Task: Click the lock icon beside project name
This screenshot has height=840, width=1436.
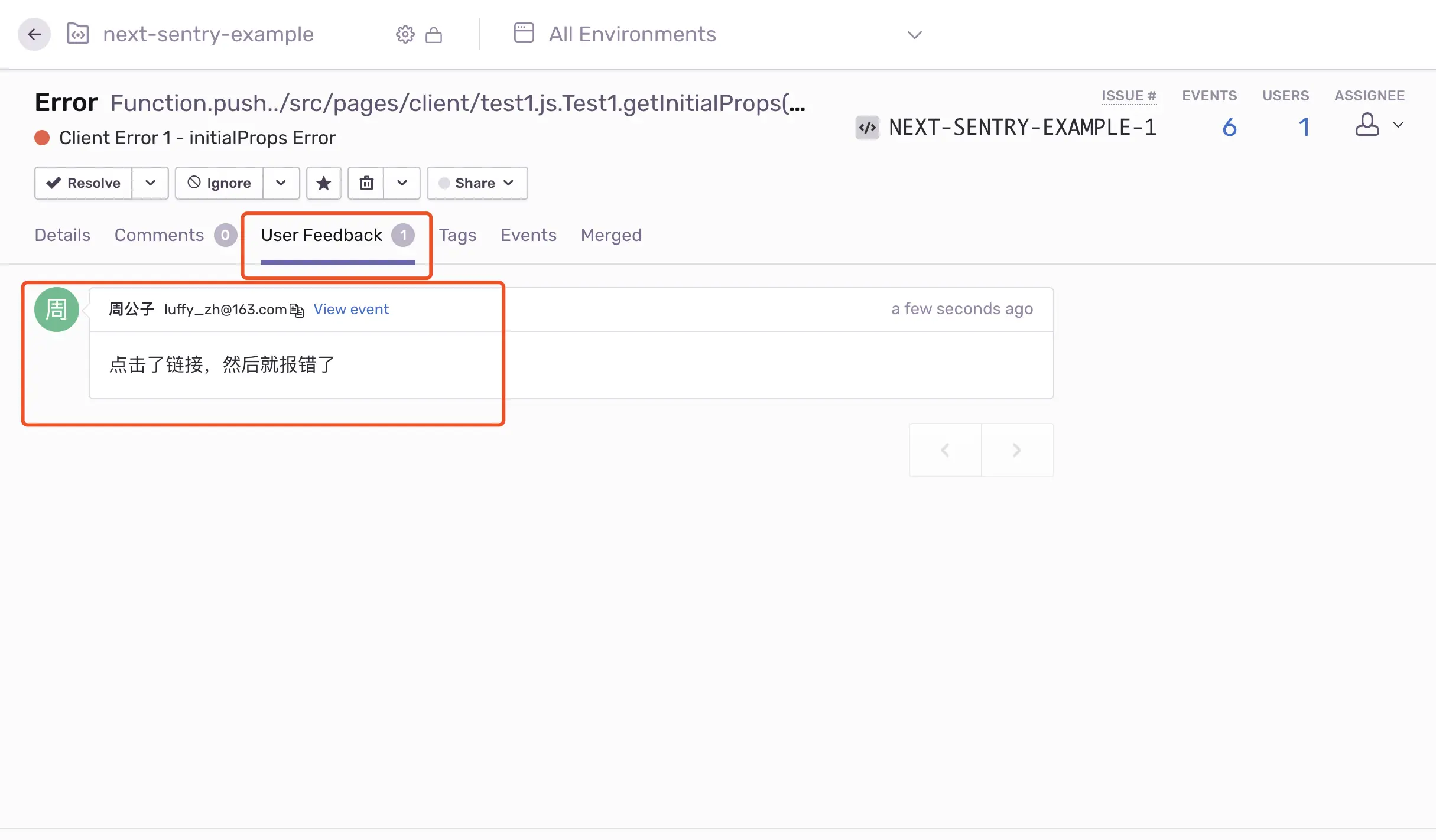Action: click(x=434, y=35)
